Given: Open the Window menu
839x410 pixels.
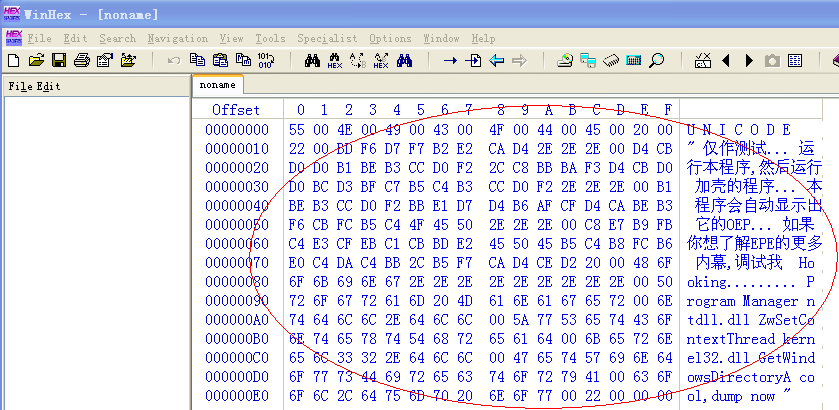Looking at the screenshot, I should 441,39.
